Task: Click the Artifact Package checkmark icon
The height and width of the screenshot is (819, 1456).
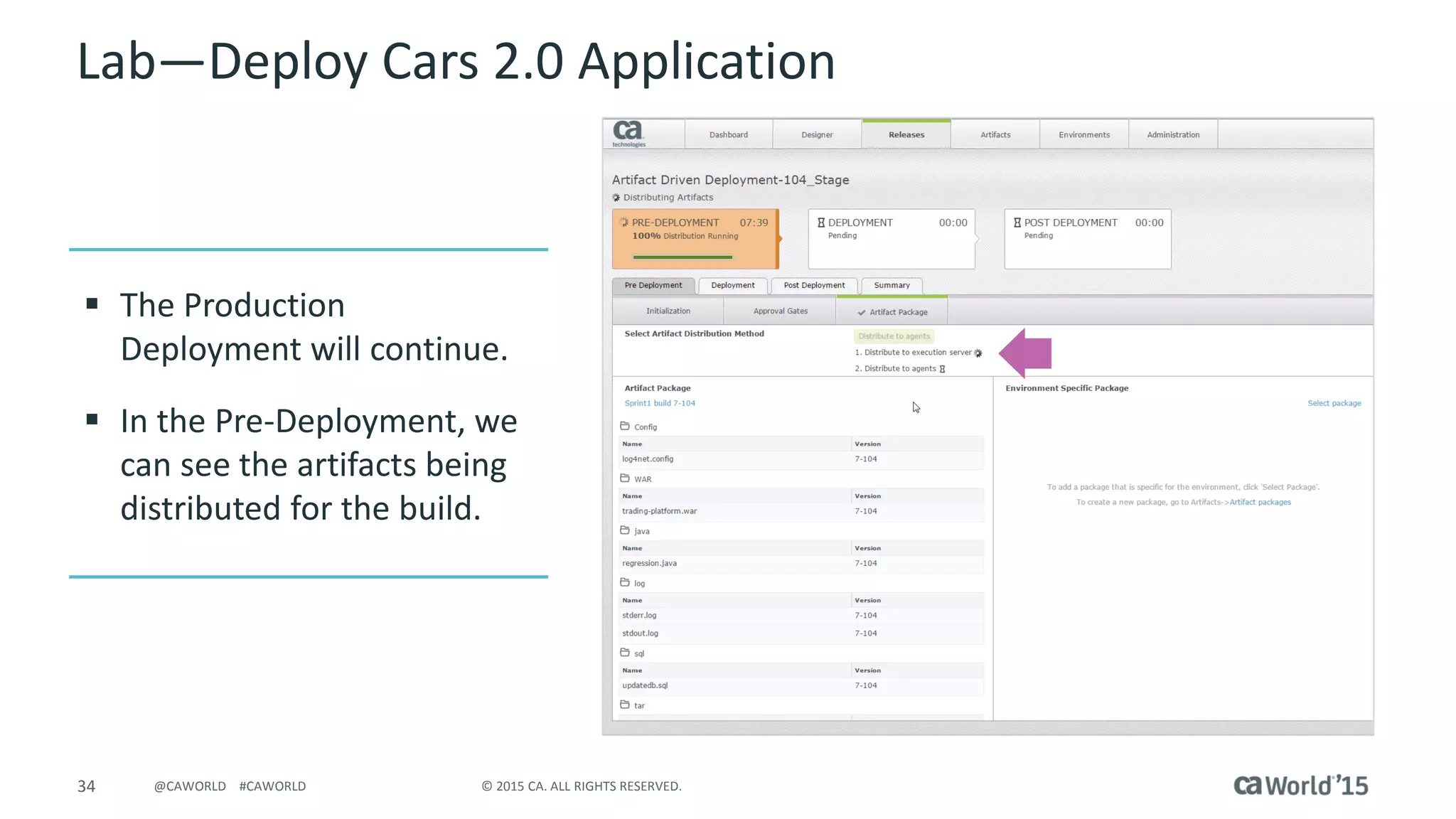Action: click(x=862, y=312)
